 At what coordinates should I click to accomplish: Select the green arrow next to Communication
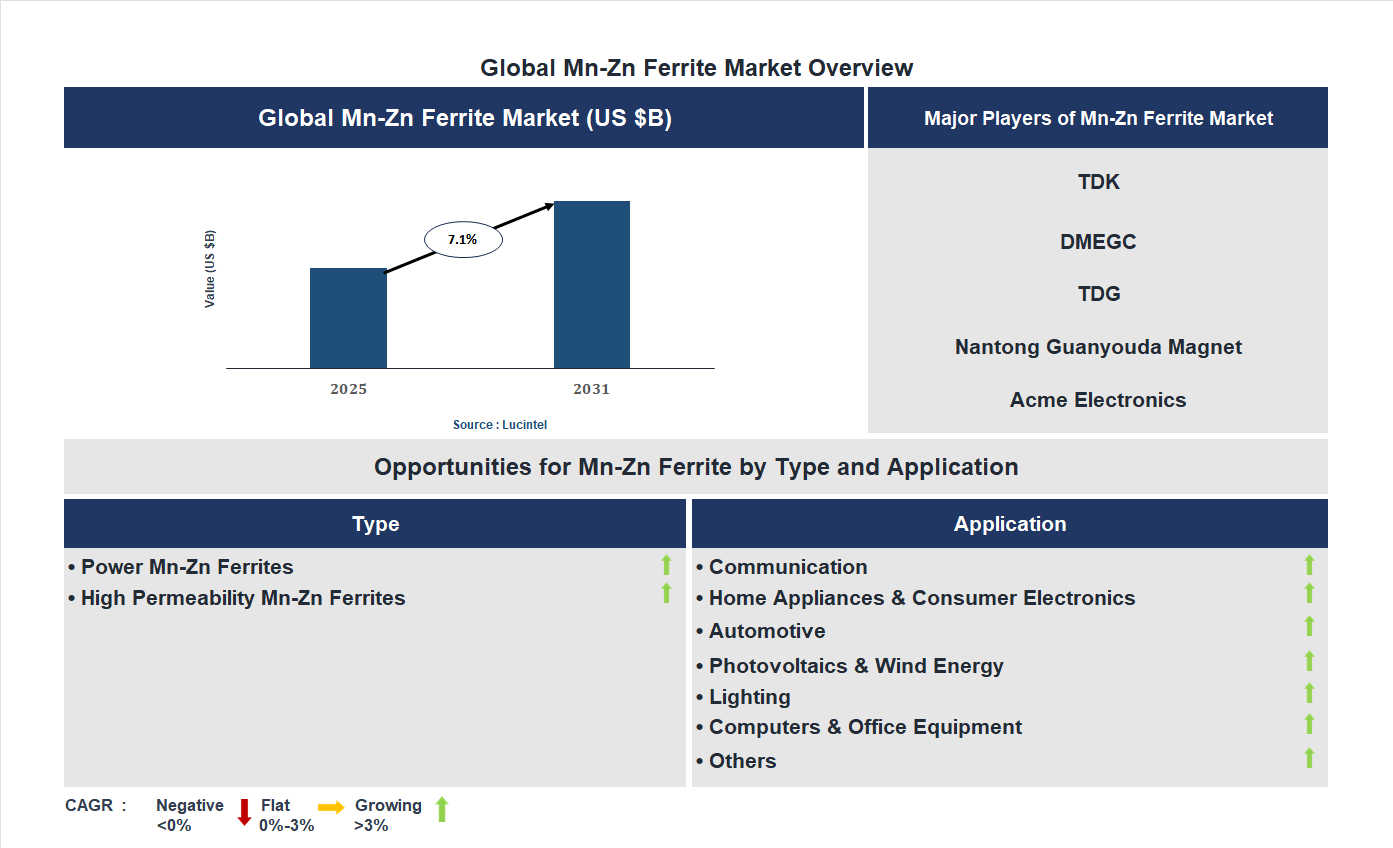click(x=1310, y=565)
